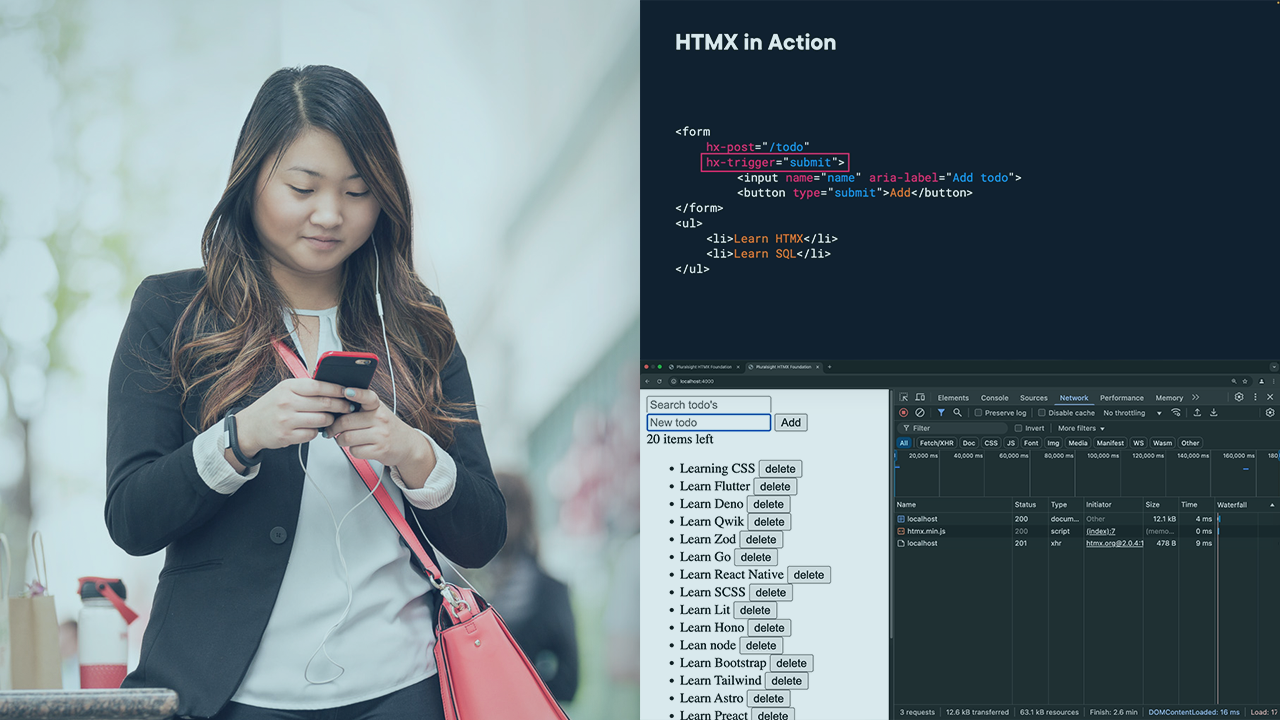Click the record network log icon
Viewport: 1280px width, 720px height.
point(904,413)
